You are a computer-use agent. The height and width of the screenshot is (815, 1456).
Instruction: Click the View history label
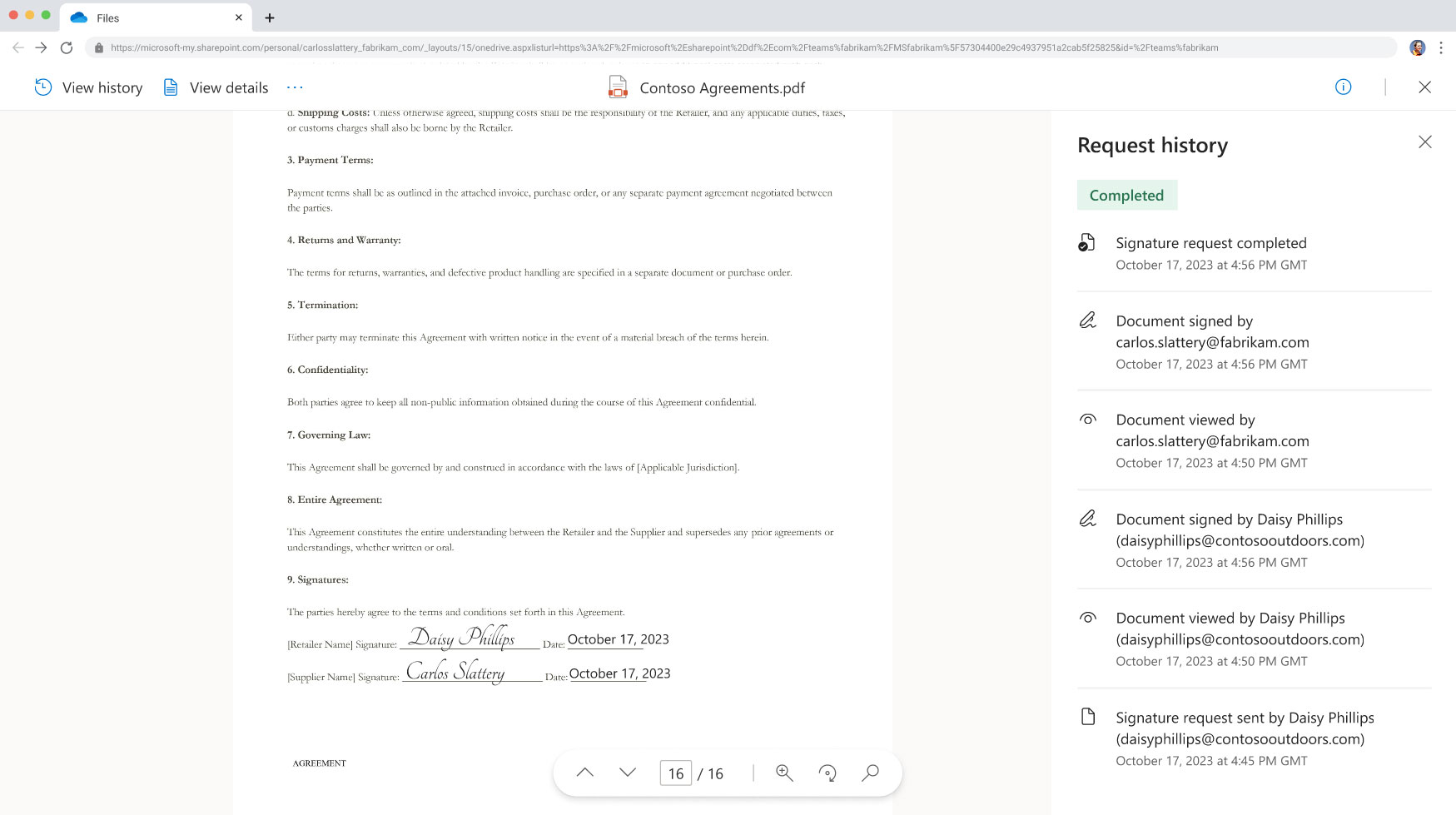click(x=102, y=87)
